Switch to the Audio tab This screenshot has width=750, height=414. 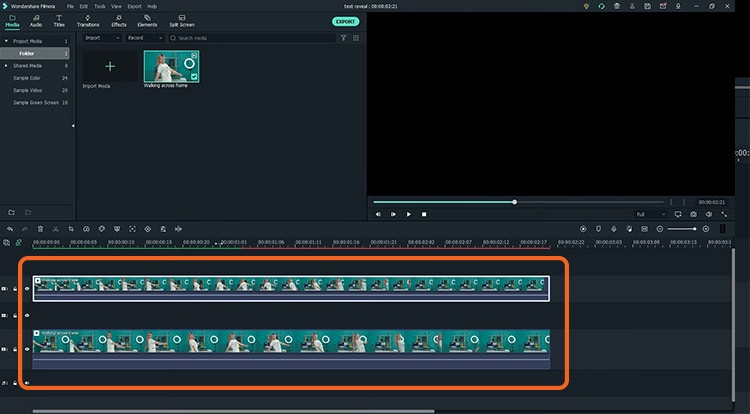36,21
